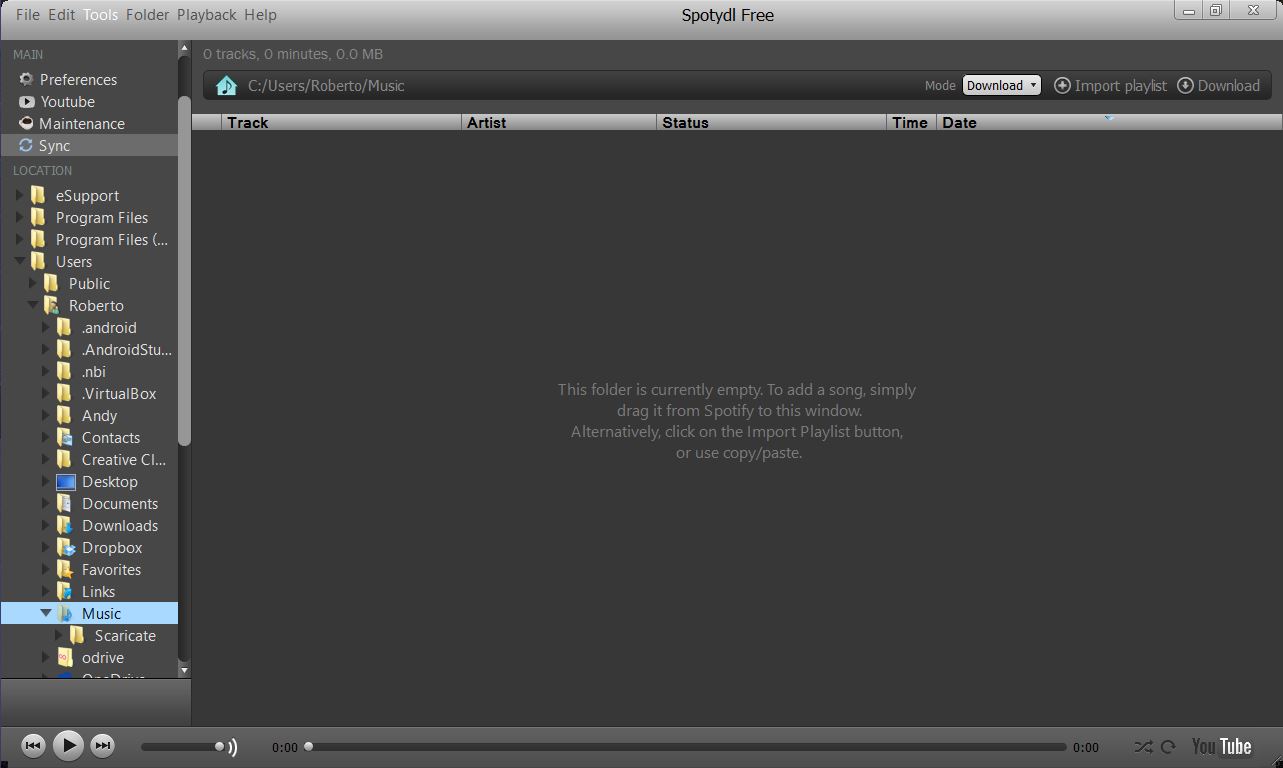Click the Roberto user folder icon
Screen dimensions: 1283x768
[x=52, y=305]
